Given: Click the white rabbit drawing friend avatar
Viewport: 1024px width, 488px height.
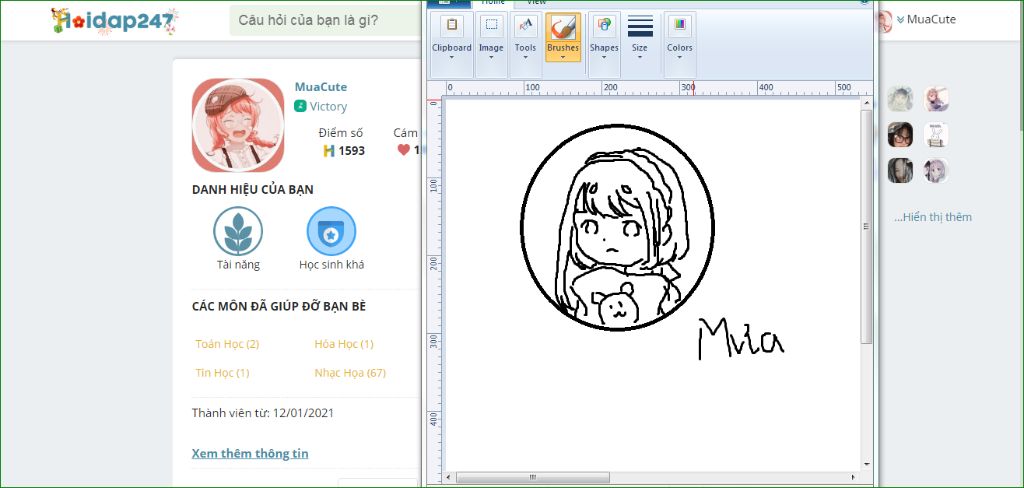Looking at the screenshot, I should [x=936, y=135].
